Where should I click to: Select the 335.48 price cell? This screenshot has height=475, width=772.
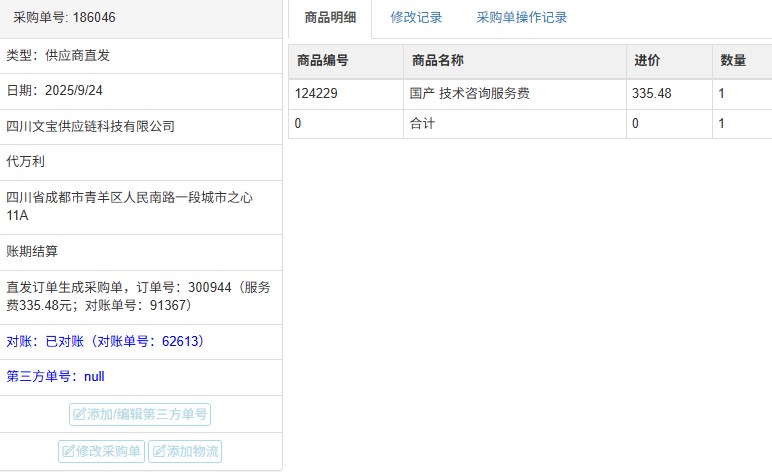point(652,94)
